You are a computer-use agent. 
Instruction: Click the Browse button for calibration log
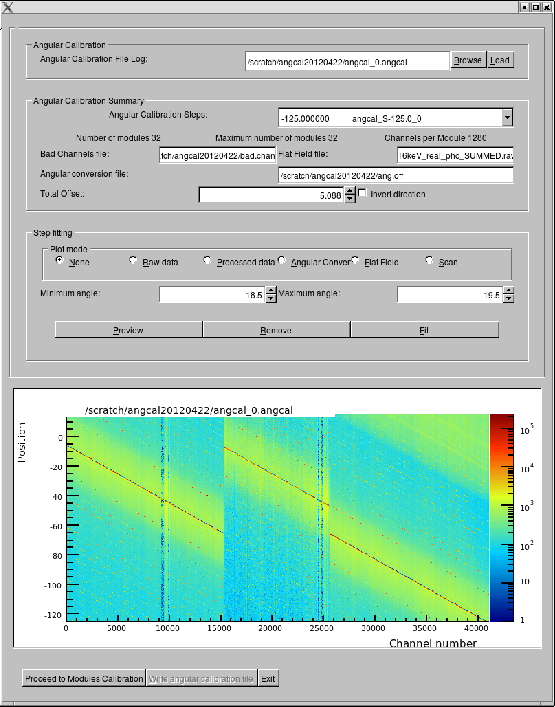pyautogui.click(x=468, y=60)
